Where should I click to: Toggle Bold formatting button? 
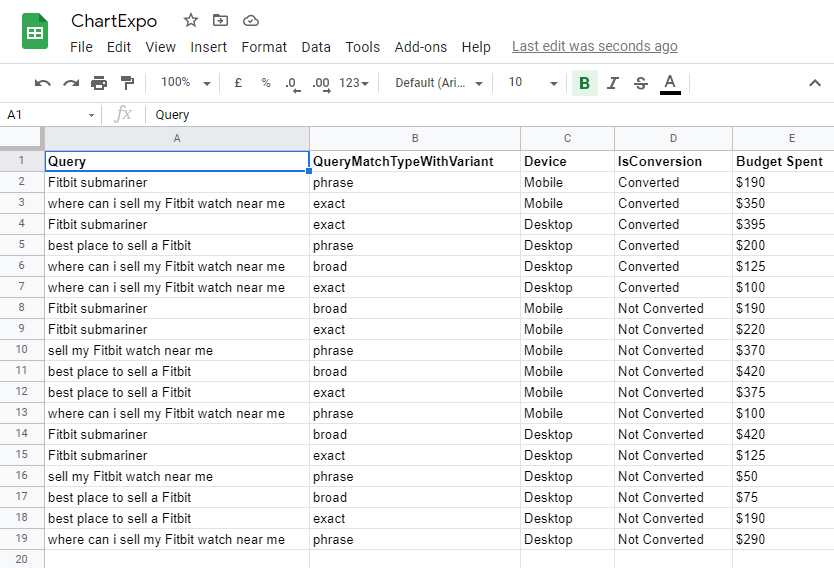pos(585,83)
